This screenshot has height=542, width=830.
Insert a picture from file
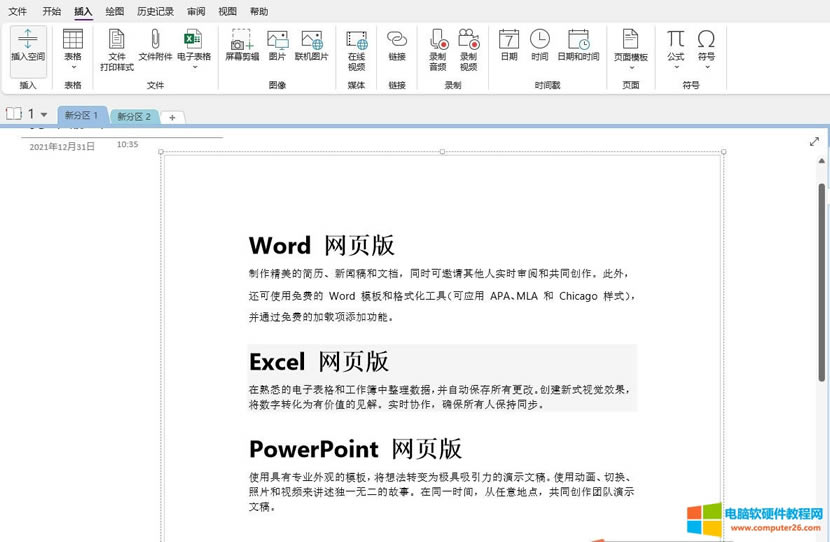click(277, 47)
